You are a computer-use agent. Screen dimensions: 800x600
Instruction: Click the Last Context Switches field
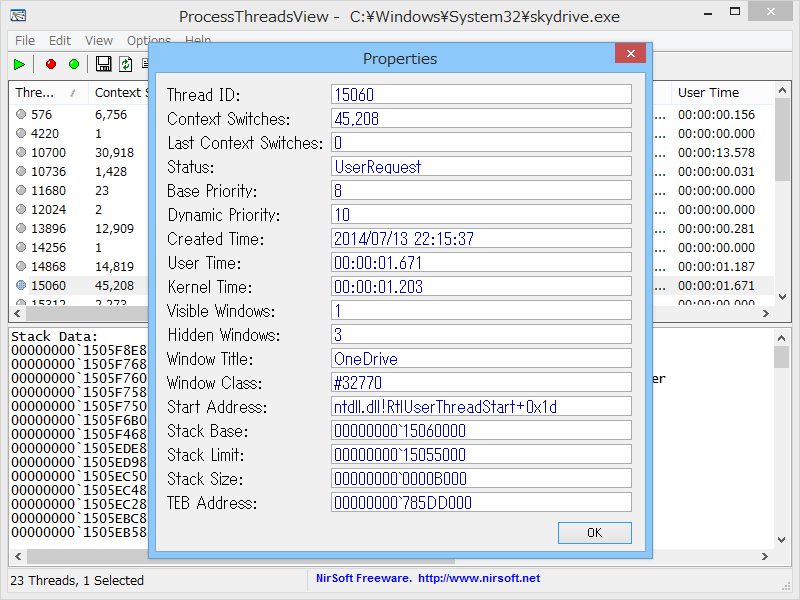click(481, 142)
